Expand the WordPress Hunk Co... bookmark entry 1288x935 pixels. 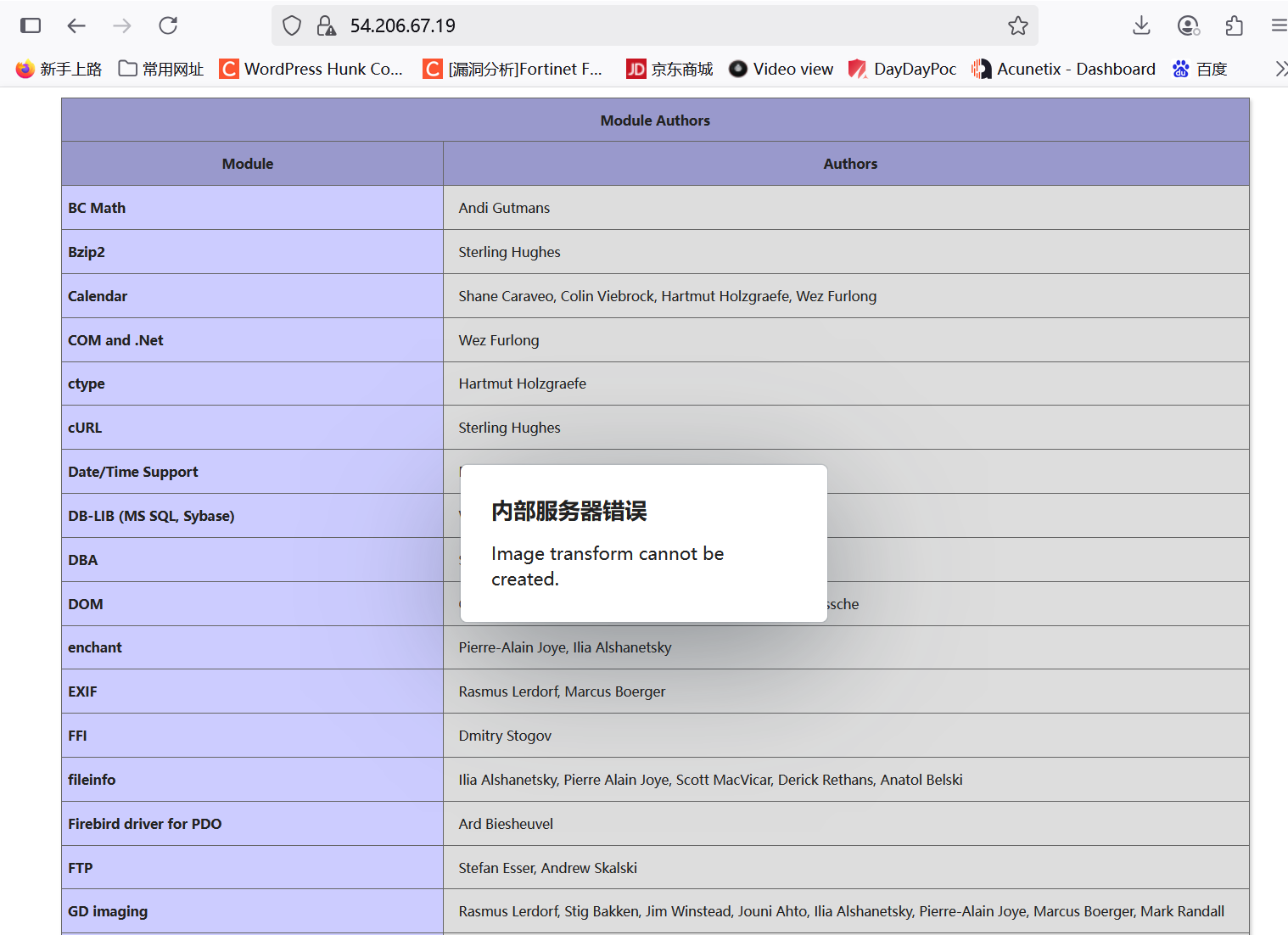click(x=311, y=69)
